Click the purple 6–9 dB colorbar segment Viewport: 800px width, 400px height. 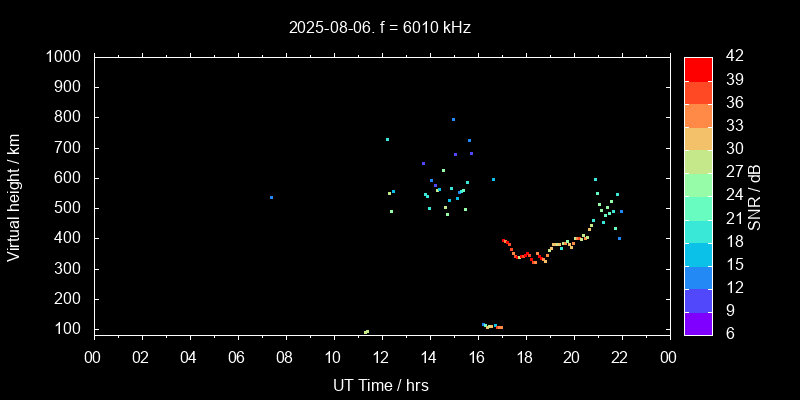698,322
